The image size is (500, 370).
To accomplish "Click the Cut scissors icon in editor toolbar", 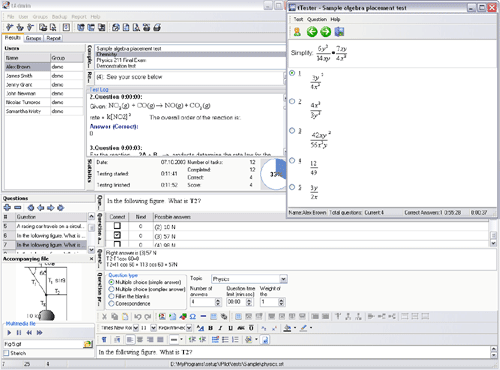I will coord(104,316).
